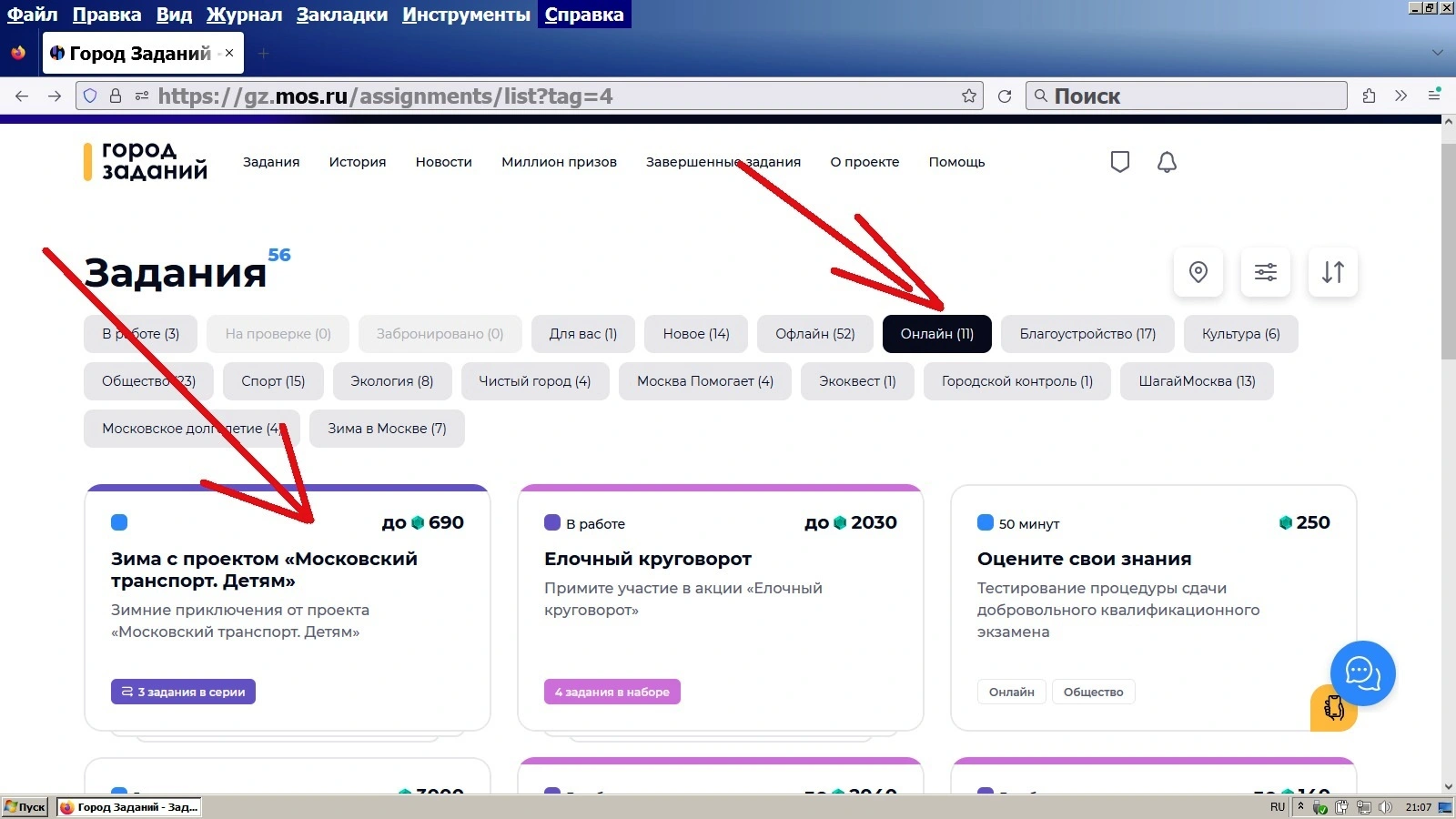Go back with the browser back arrow
The height and width of the screenshot is (819, 1456).
(x=22, y=96)
